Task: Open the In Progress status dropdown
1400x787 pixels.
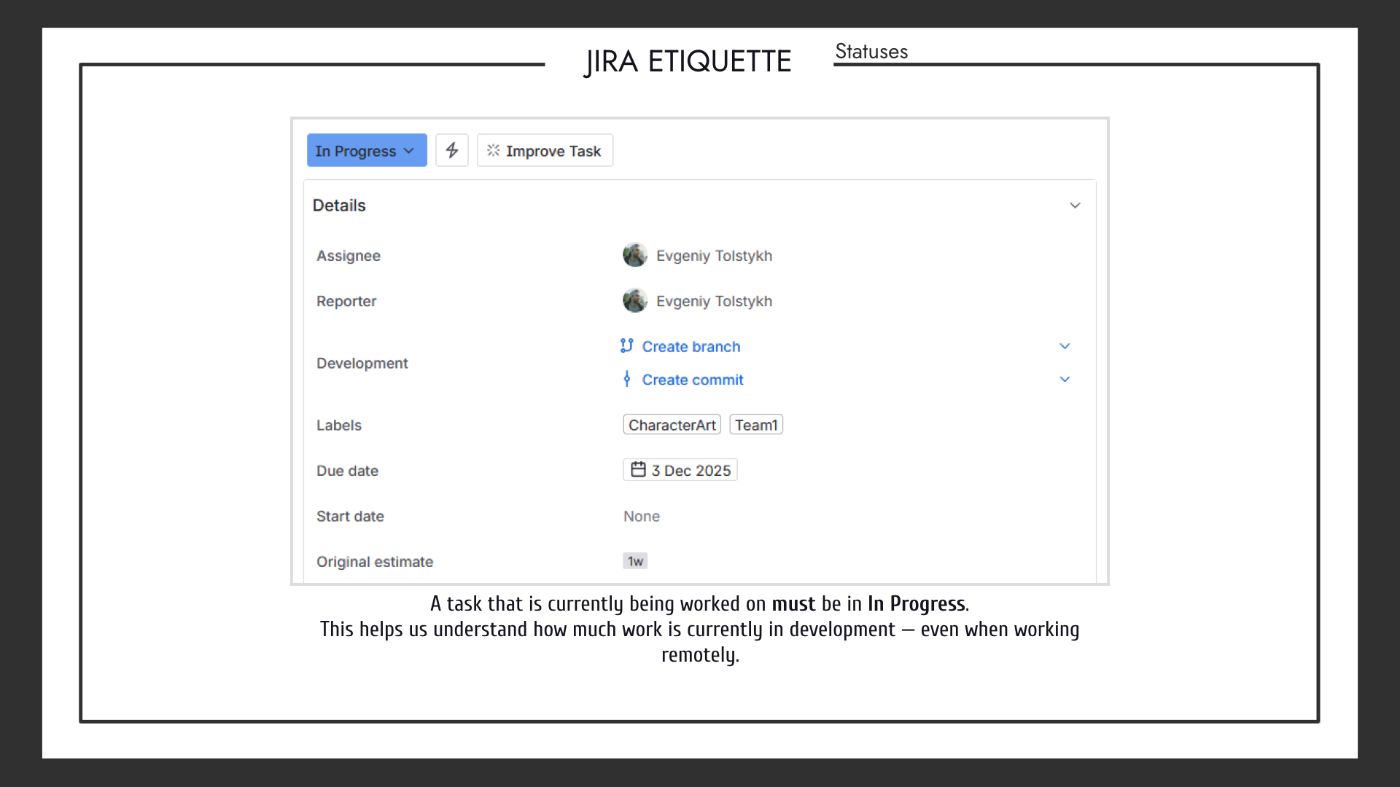Action: point(366,151)
